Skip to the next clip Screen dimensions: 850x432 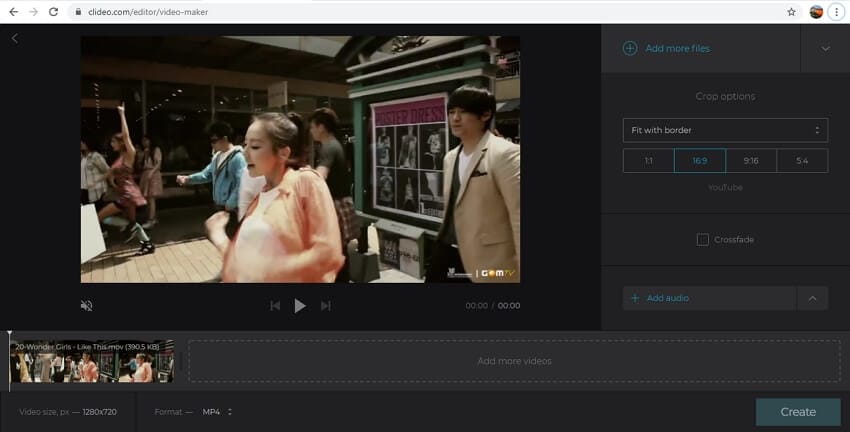325,306
